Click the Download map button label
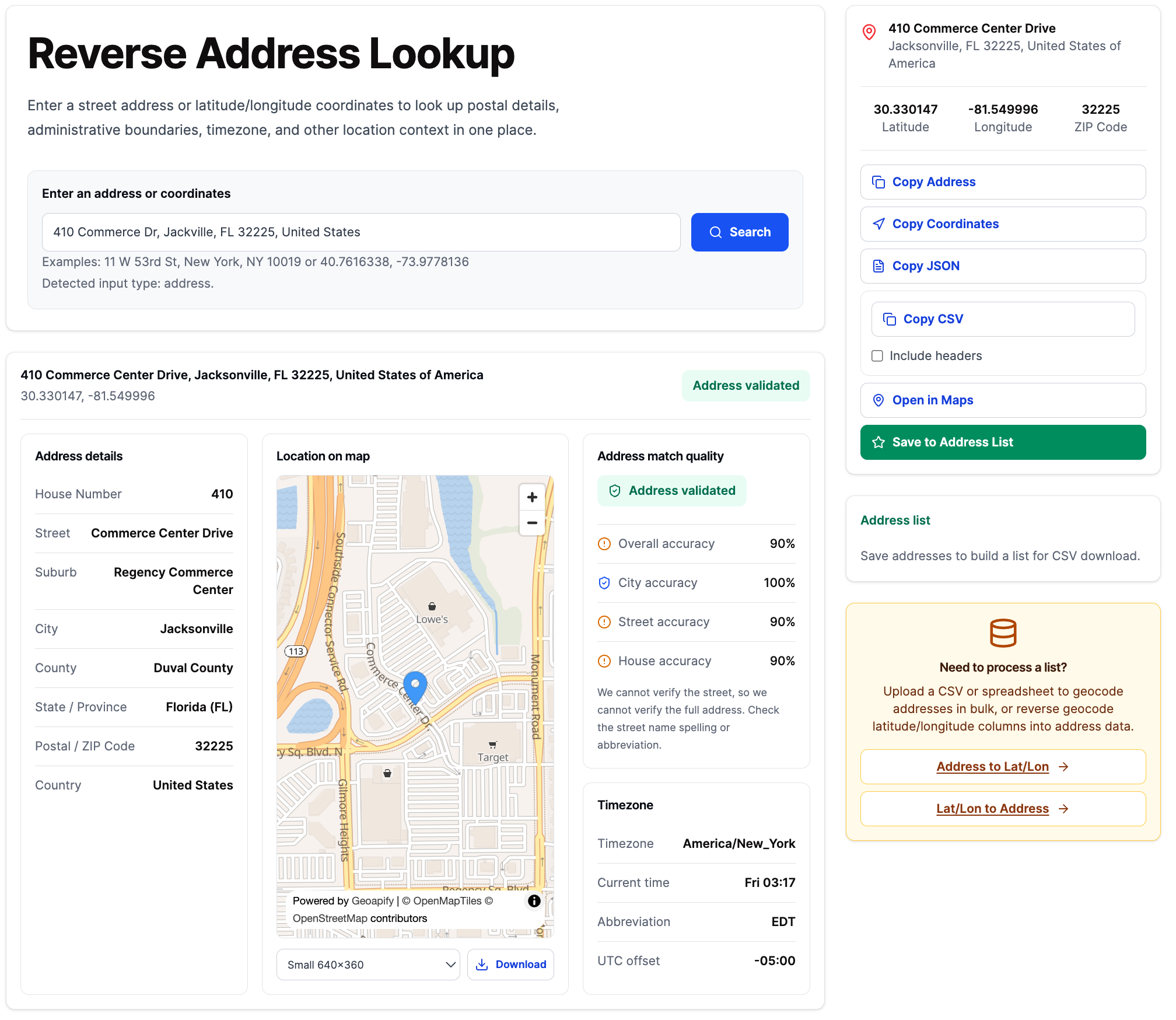This screenshot has height=1020, width=1176. [521, 965]
